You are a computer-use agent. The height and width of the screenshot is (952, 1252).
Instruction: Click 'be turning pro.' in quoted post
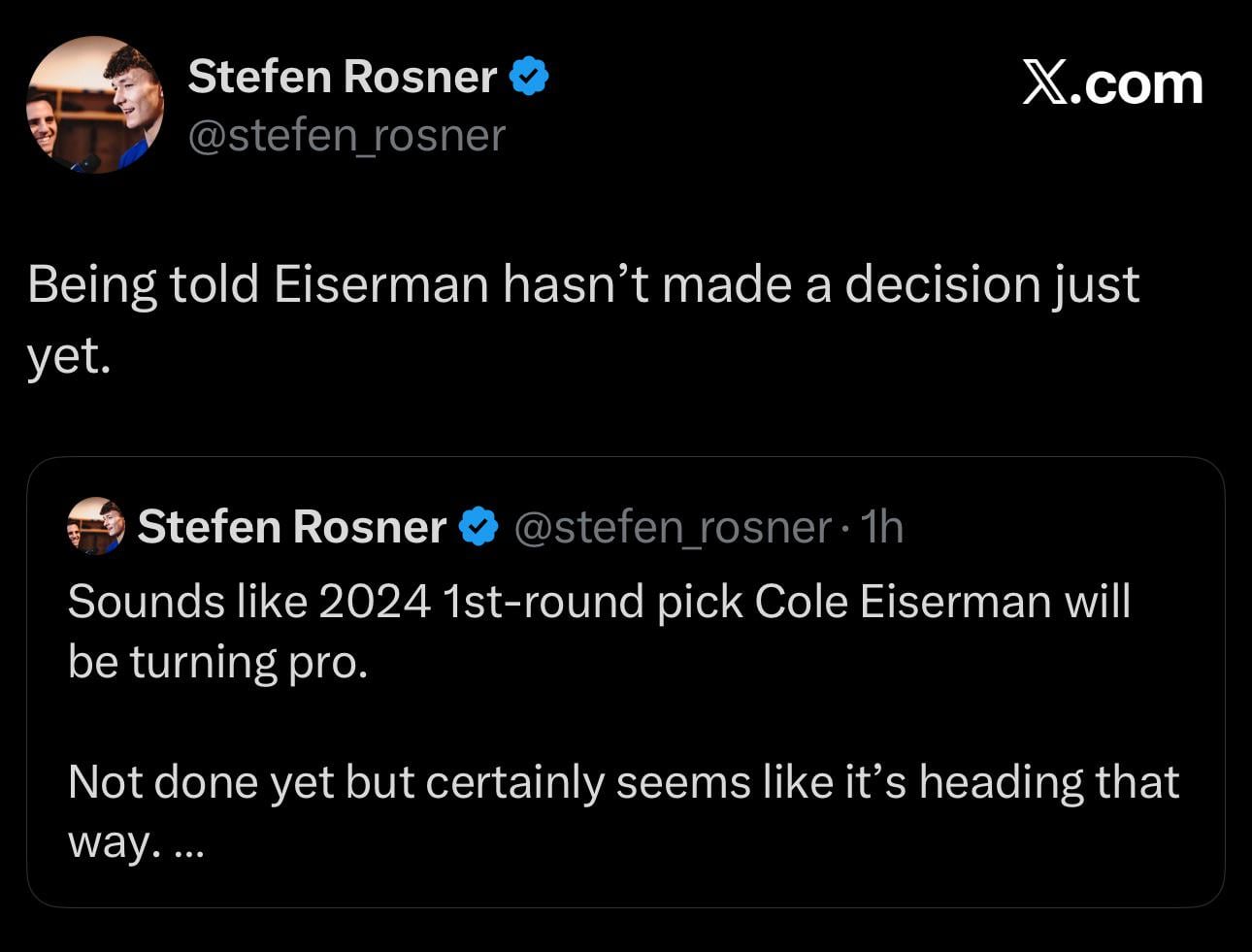tap(217, 662)
